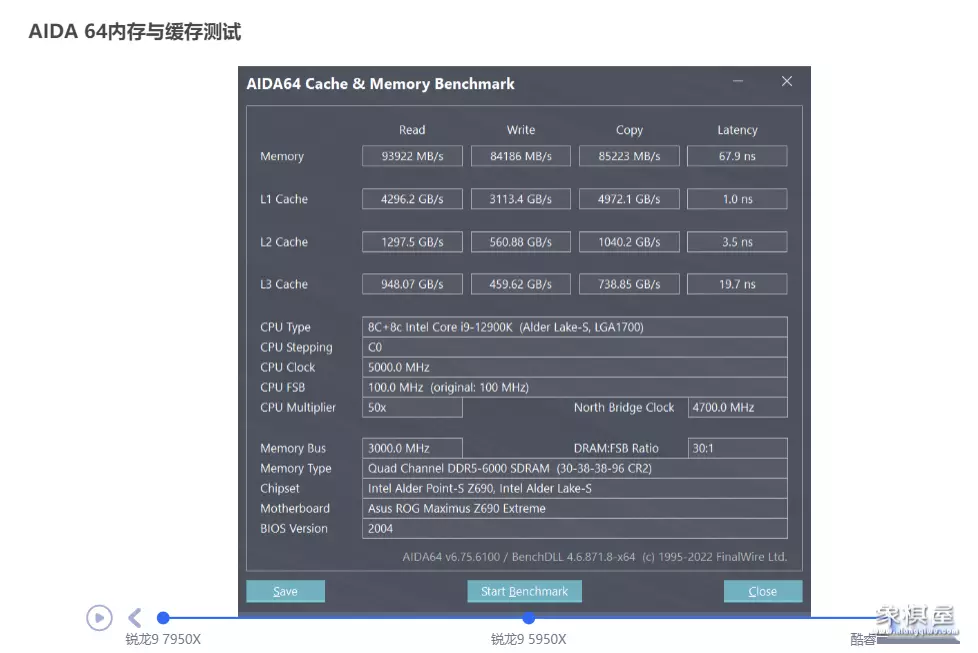
Task: Click the Motherboard field Asus ROG Maximus
Action: tap(574, 508)
